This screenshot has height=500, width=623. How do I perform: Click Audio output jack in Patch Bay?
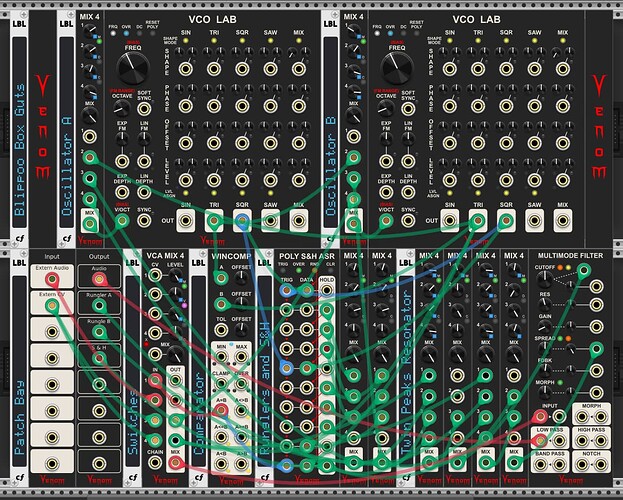click(x=99, y=279)
